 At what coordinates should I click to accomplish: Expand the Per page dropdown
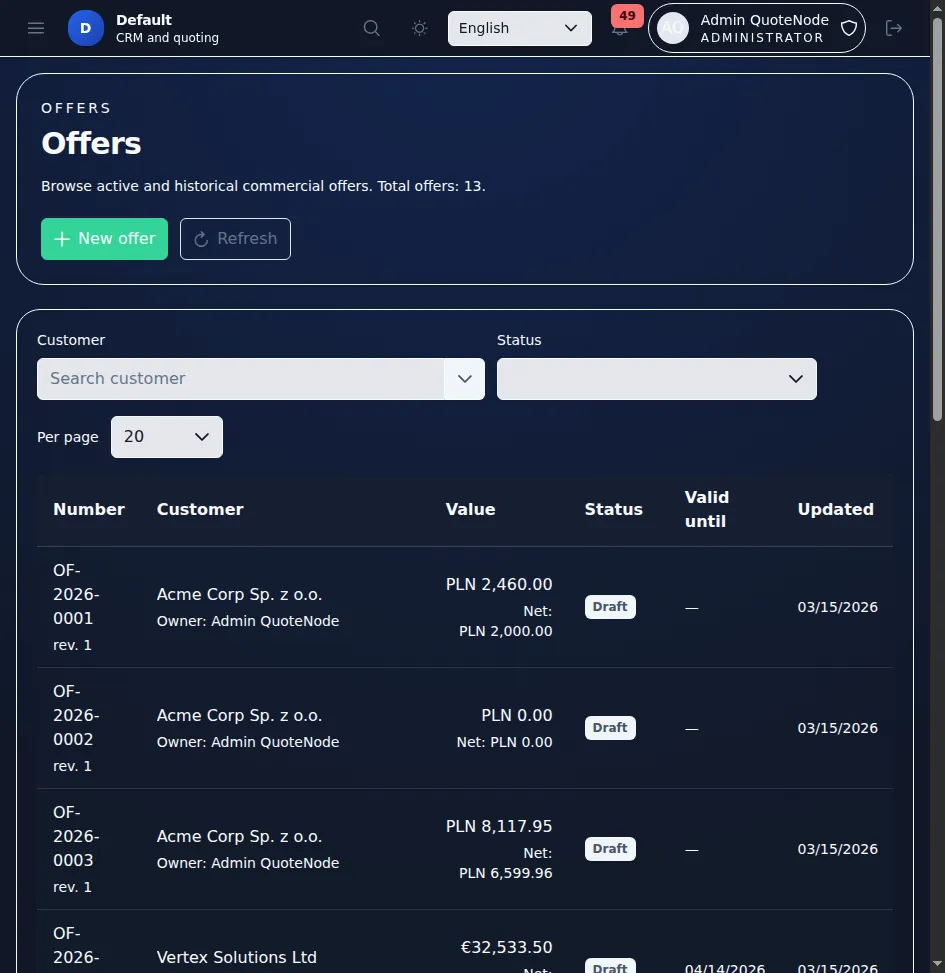[x=166, y=437]
